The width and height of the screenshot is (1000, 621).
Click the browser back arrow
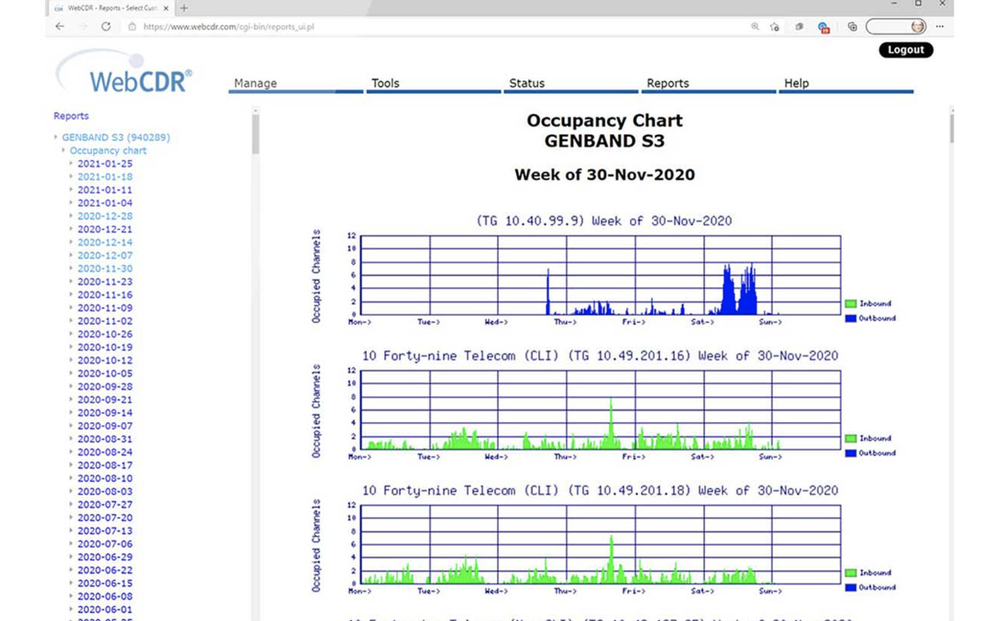pos(60,27)
